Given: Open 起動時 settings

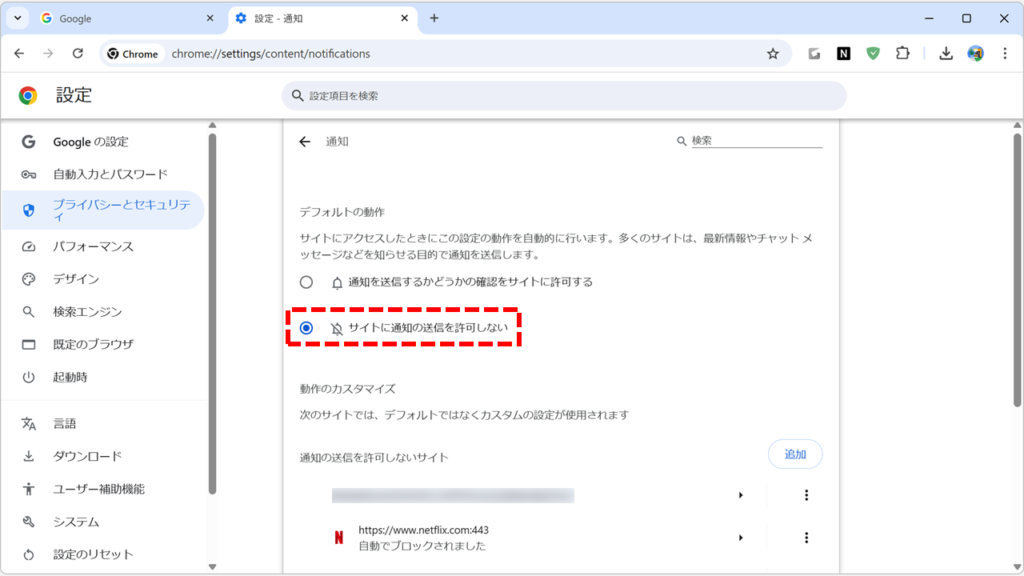Looking at the screenshot, I should point(103,377).
